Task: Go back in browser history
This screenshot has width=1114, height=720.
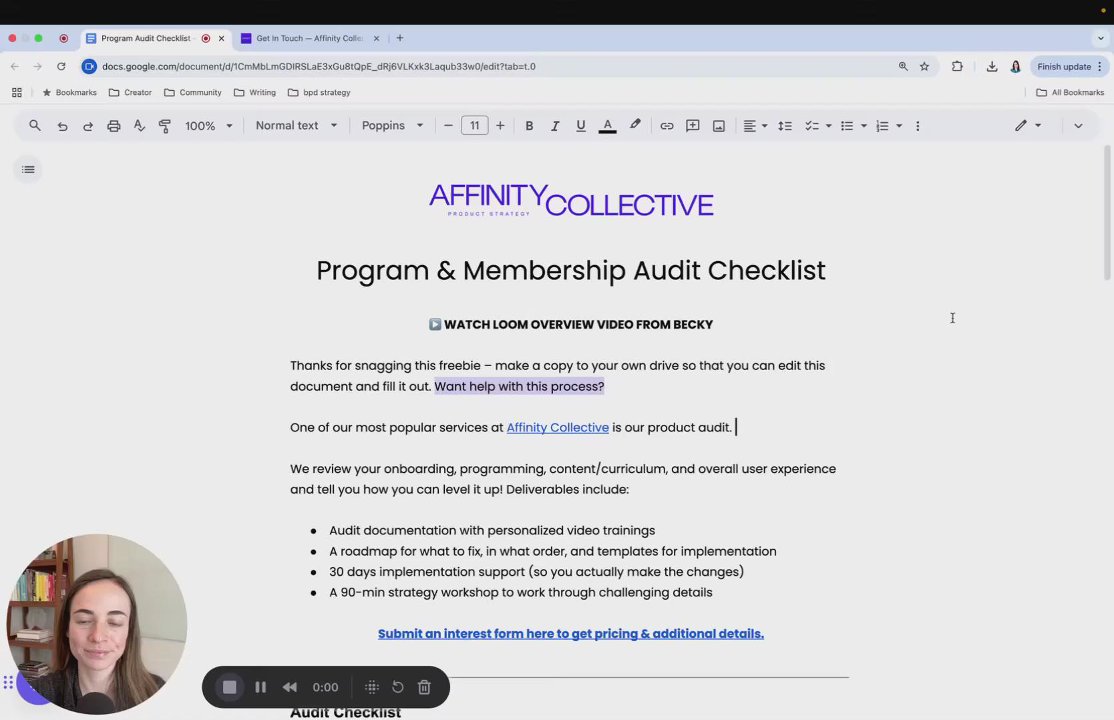Action: click(15, 66)
